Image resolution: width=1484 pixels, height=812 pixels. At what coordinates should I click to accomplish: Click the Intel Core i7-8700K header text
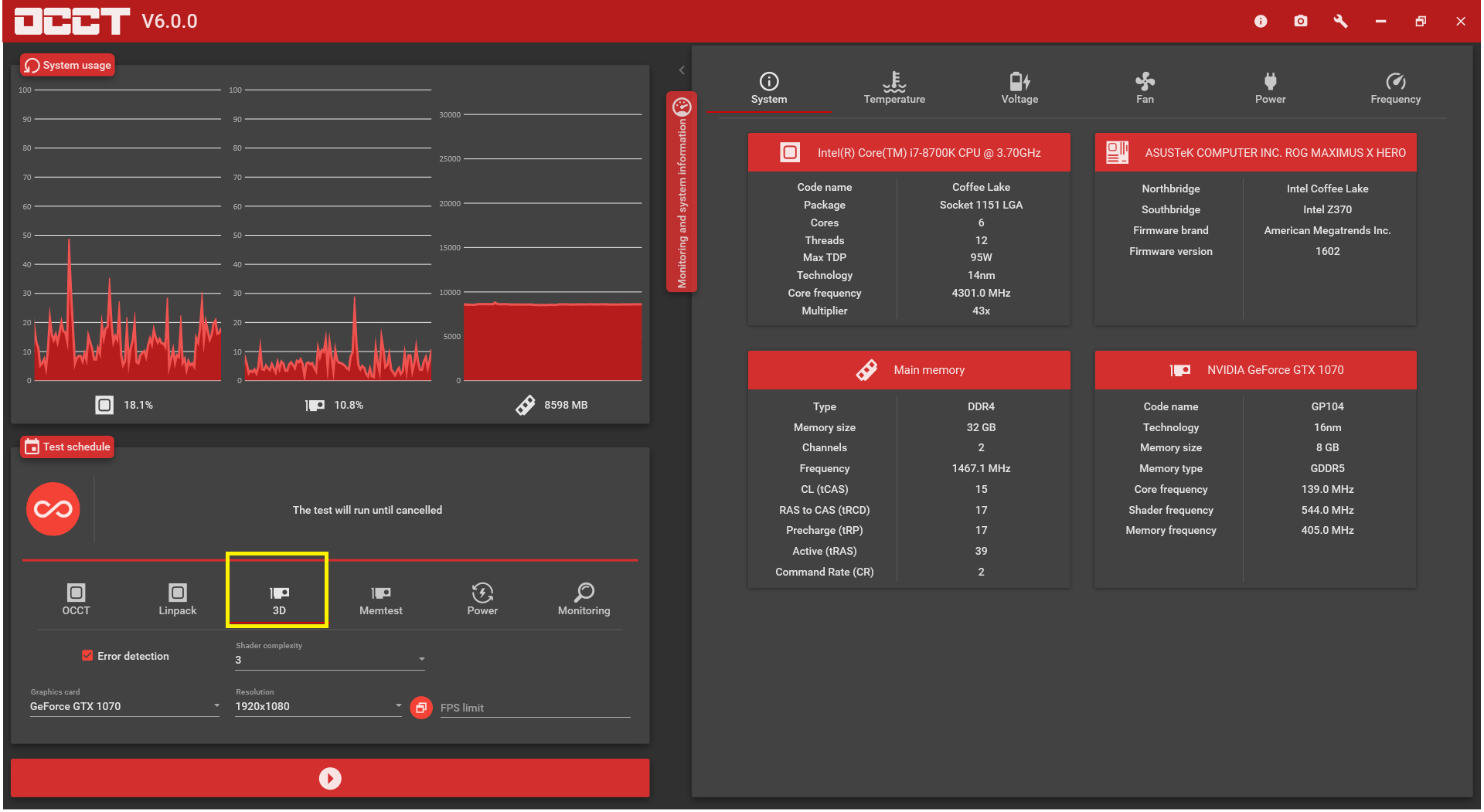[929, 153]
